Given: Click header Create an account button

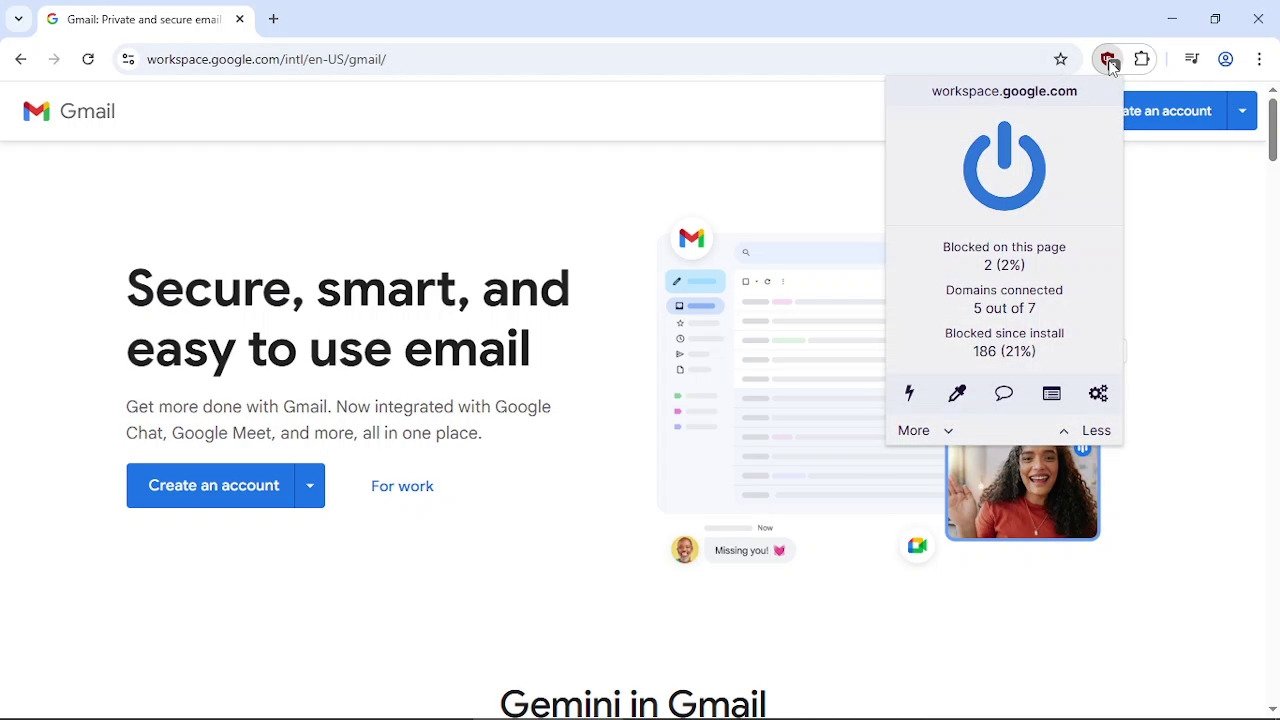Looking at the screenshot, I should point(1175,111).
